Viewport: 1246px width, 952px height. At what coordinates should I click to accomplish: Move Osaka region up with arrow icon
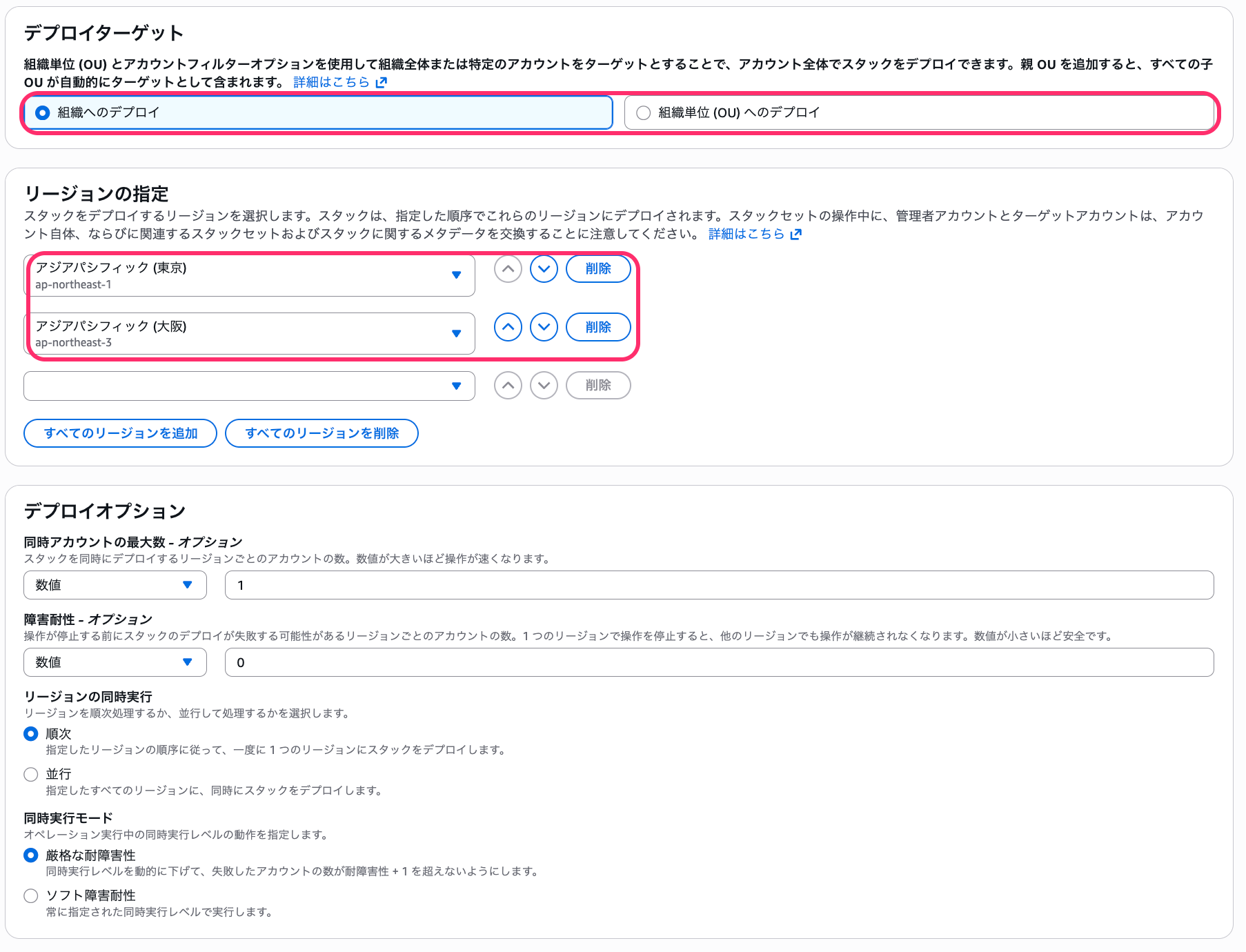click(x=508, y=327)
